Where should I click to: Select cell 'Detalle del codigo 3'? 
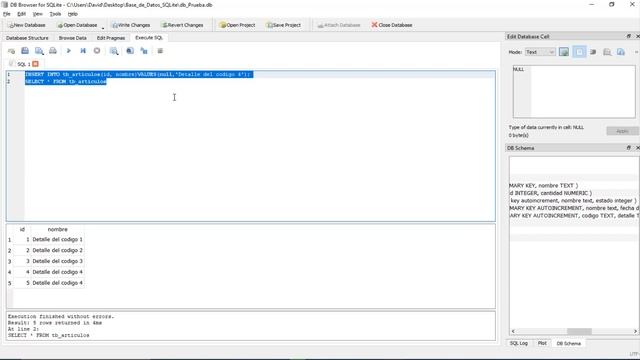click(x=58, y=261)
